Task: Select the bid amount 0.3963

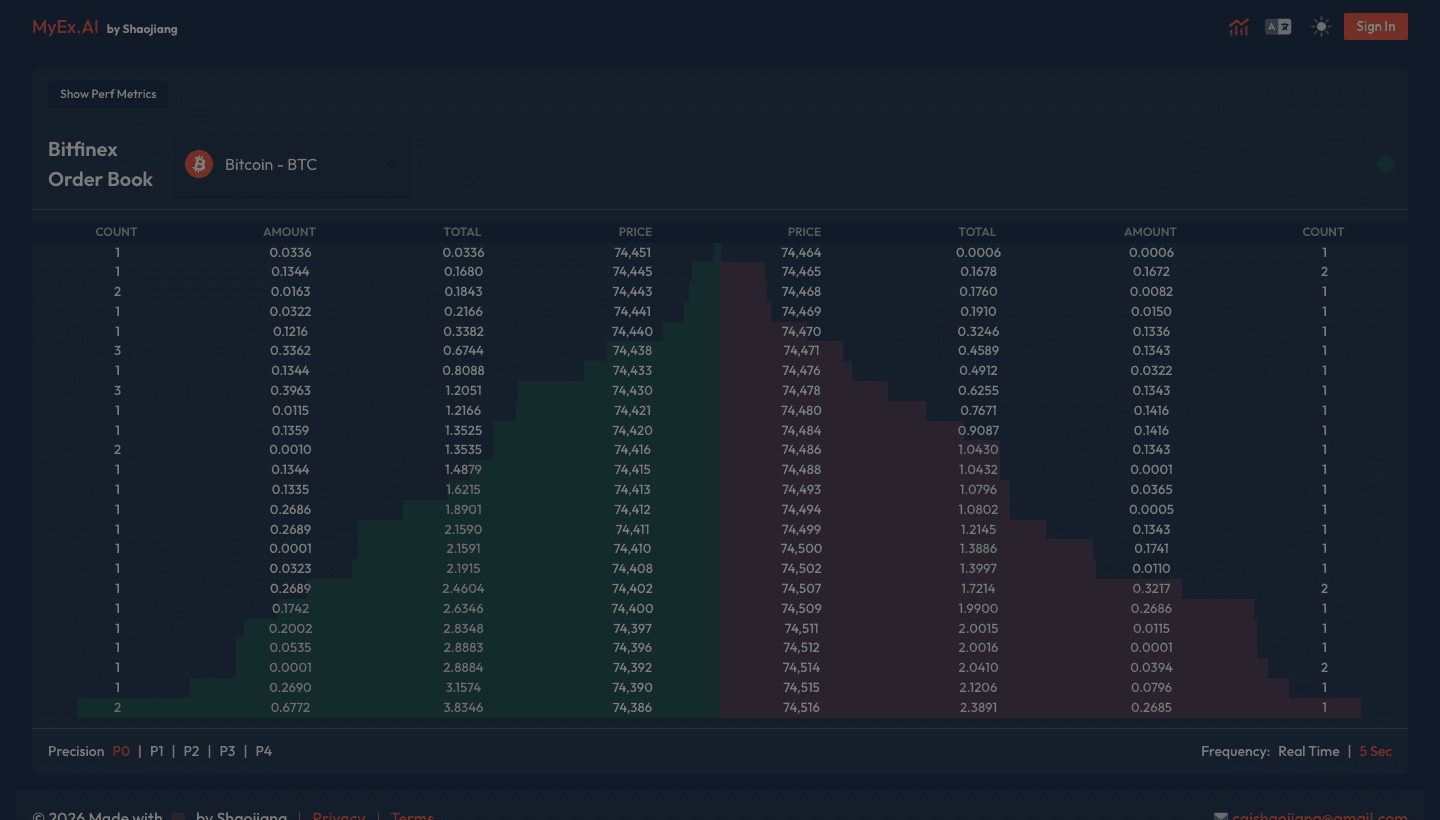Action: point(290,391)
